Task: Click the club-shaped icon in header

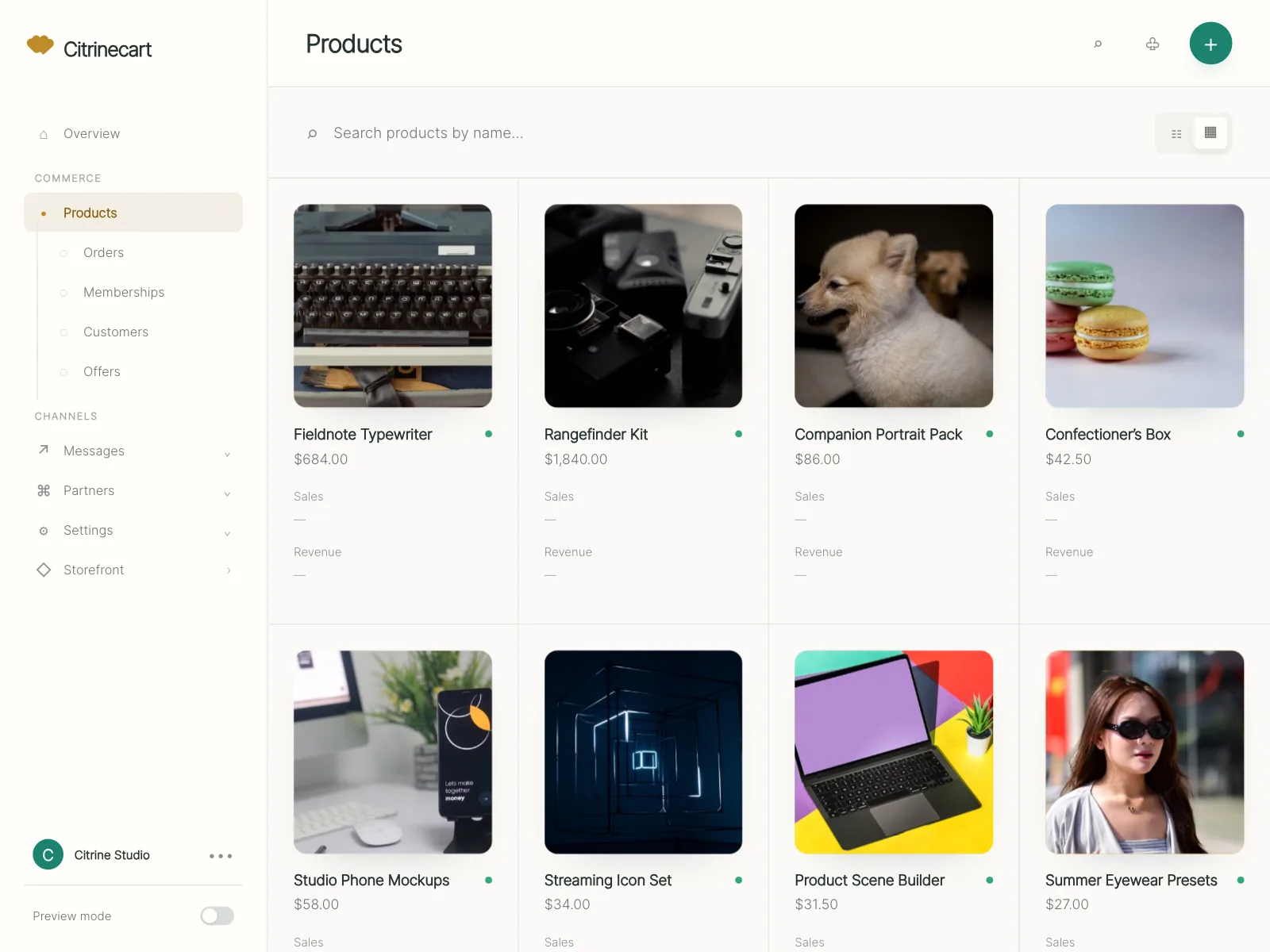Action: coord(1153,44)
